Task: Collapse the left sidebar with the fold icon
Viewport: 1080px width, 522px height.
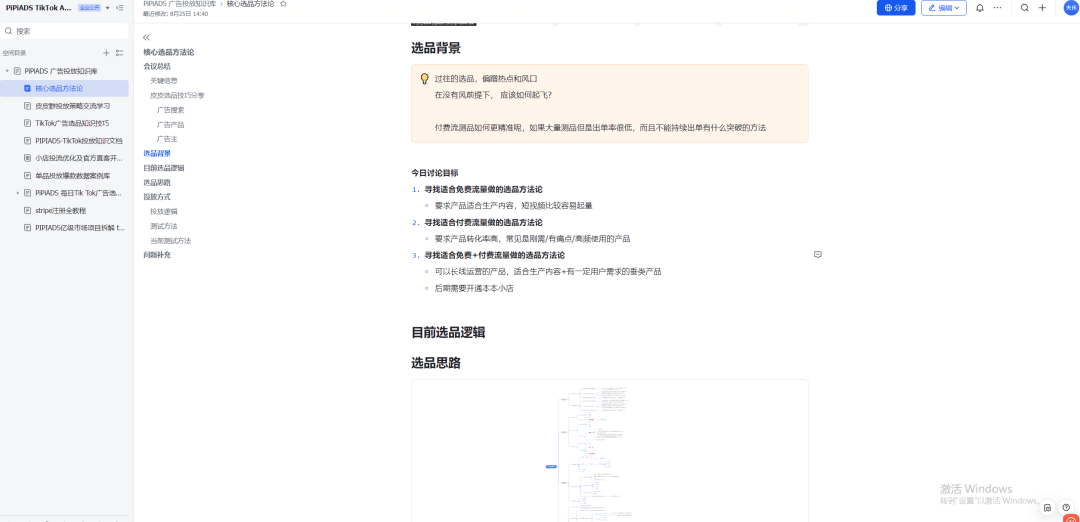Action: click(x=120, y=8)
